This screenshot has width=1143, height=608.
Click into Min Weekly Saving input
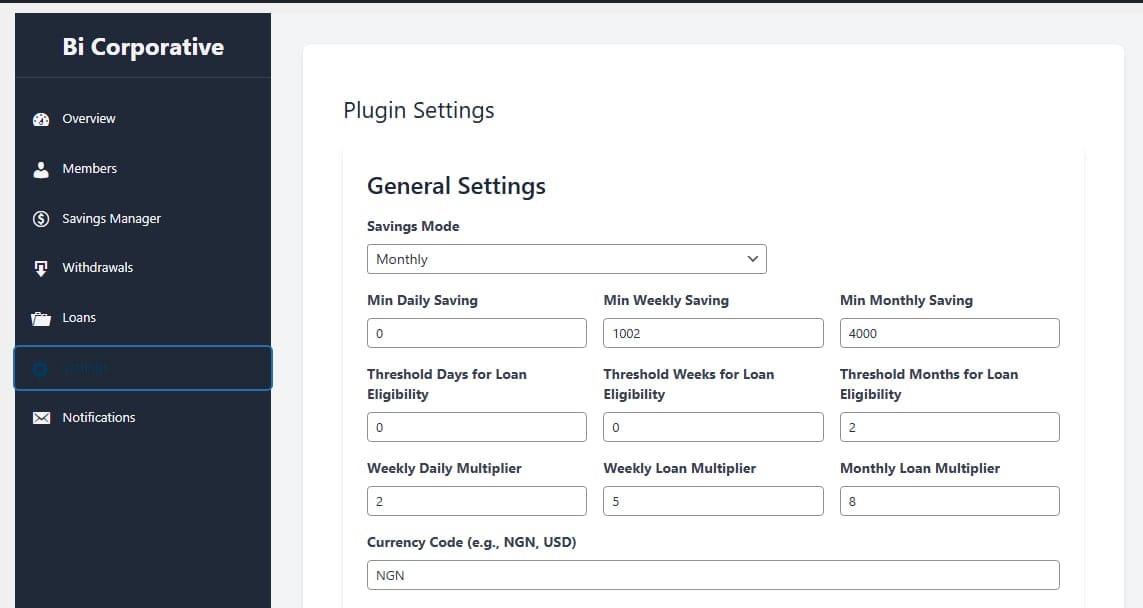click(x=713, y=333)
